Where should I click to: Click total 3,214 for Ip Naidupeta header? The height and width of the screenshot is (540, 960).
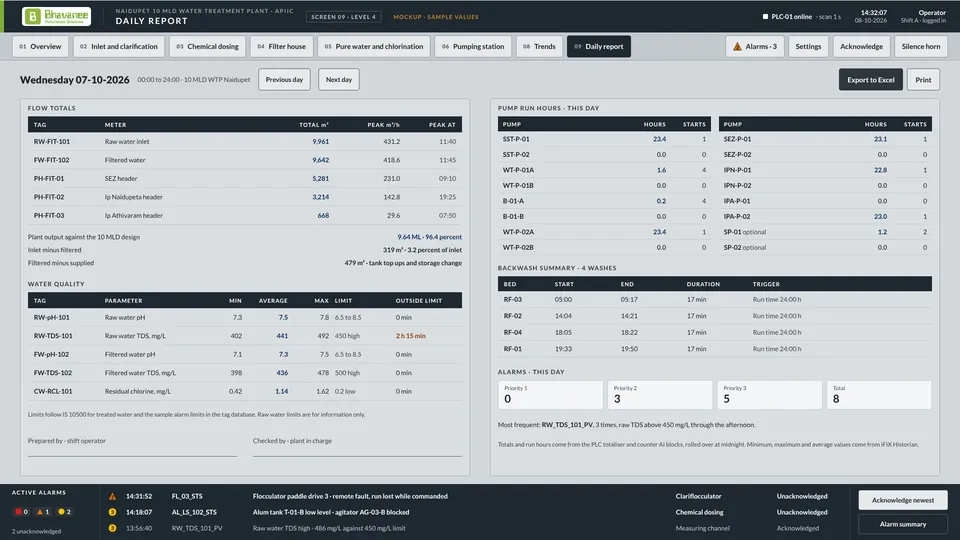[321, 197]
